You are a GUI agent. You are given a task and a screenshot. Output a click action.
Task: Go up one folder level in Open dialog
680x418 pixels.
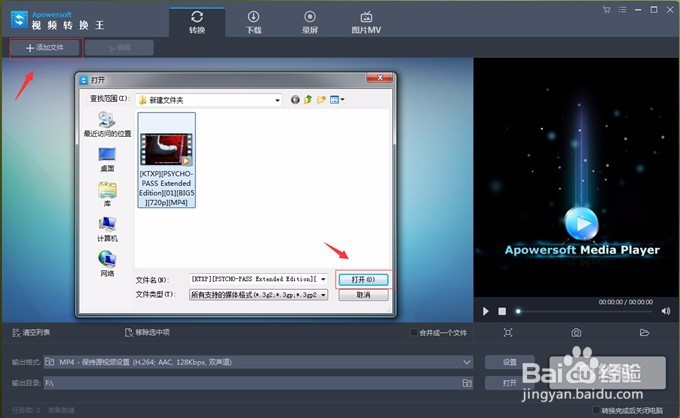pos(308,100)
